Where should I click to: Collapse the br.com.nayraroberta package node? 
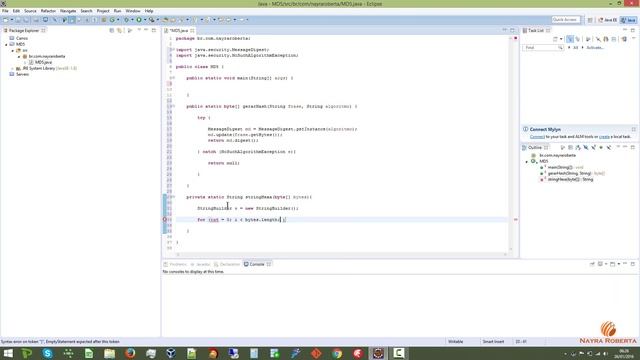pyautogui.click(x=19, y=56)
